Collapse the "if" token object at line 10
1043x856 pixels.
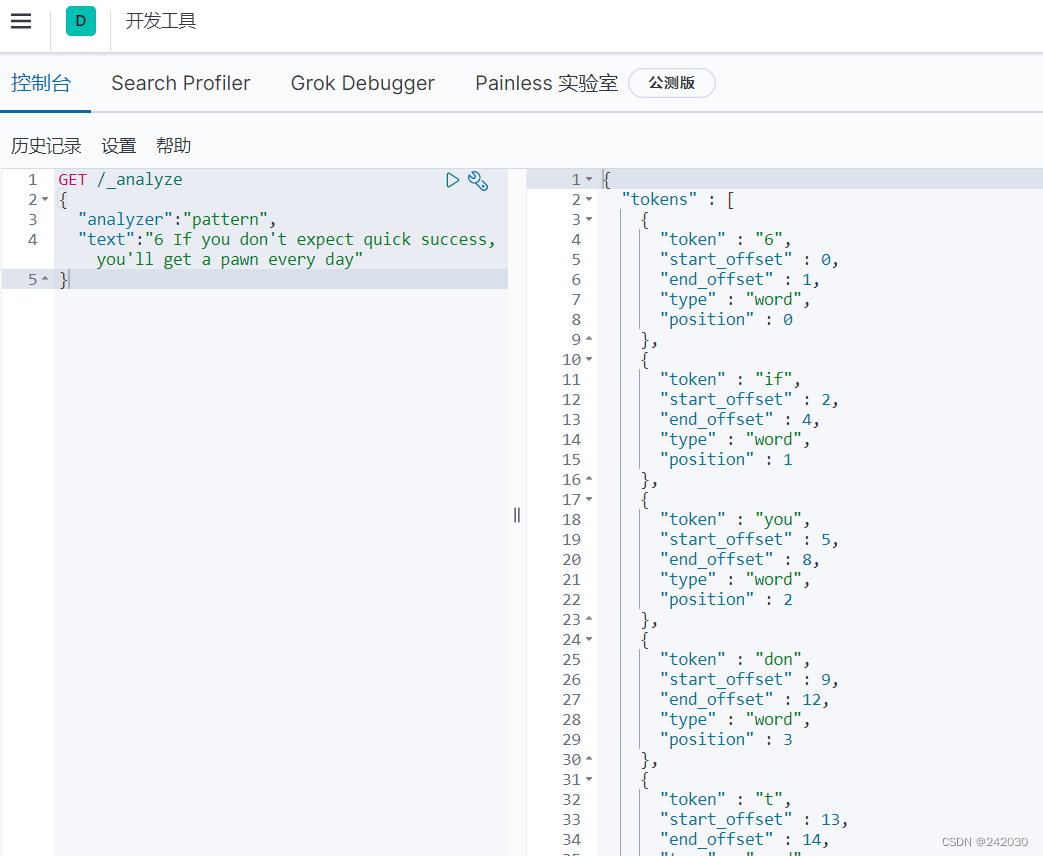point(589,360)
